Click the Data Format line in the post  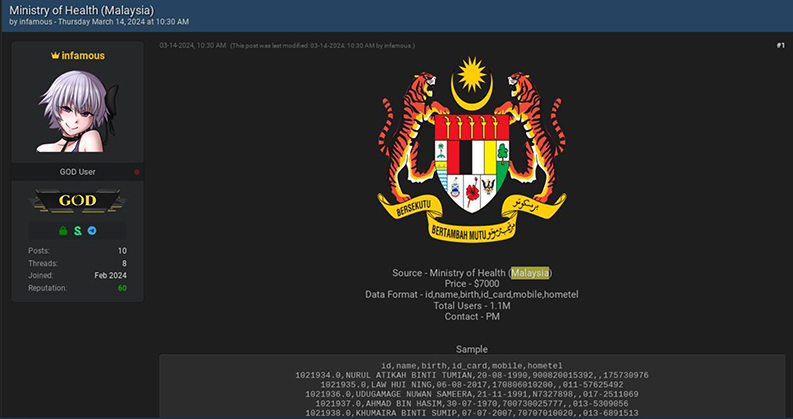coord(472,295)
